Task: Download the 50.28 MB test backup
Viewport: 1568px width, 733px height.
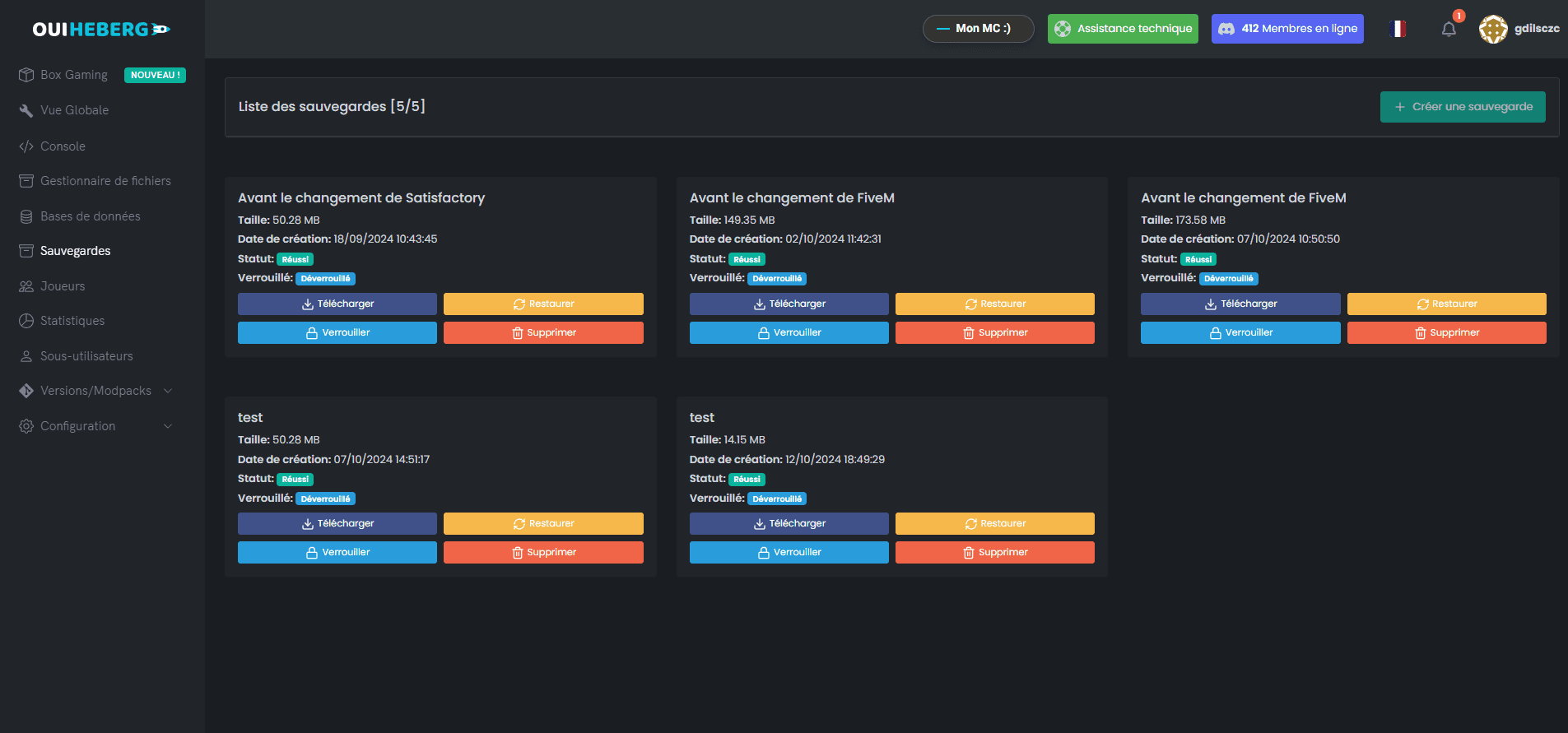Action: (337, 523)
